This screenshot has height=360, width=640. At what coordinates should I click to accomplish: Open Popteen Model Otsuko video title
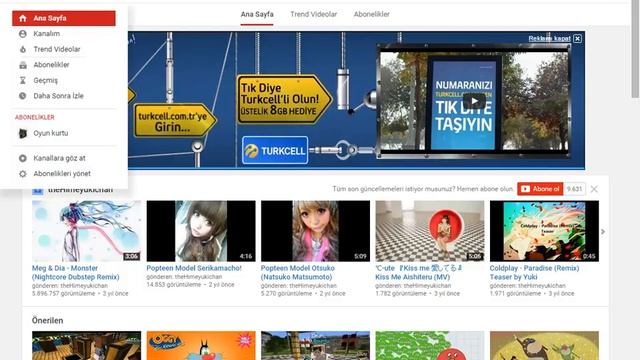point(298,272)
